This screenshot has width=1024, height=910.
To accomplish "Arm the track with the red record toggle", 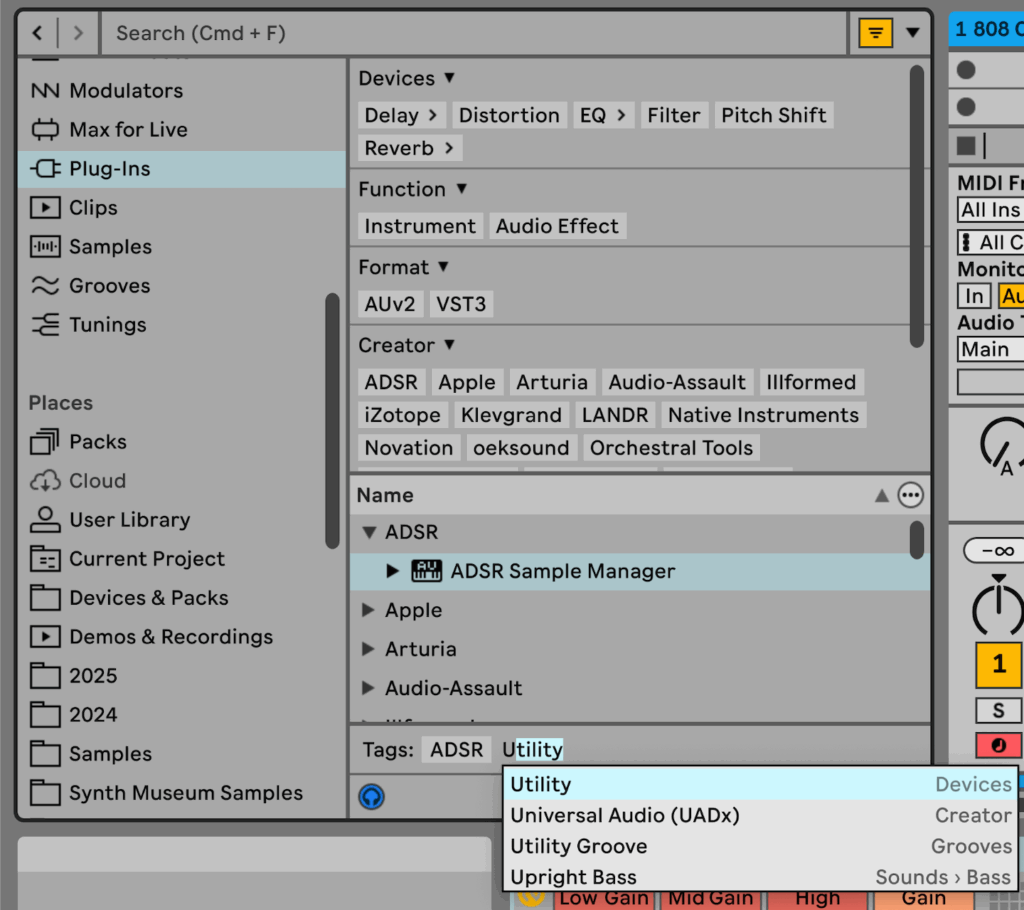I will 997,745.
